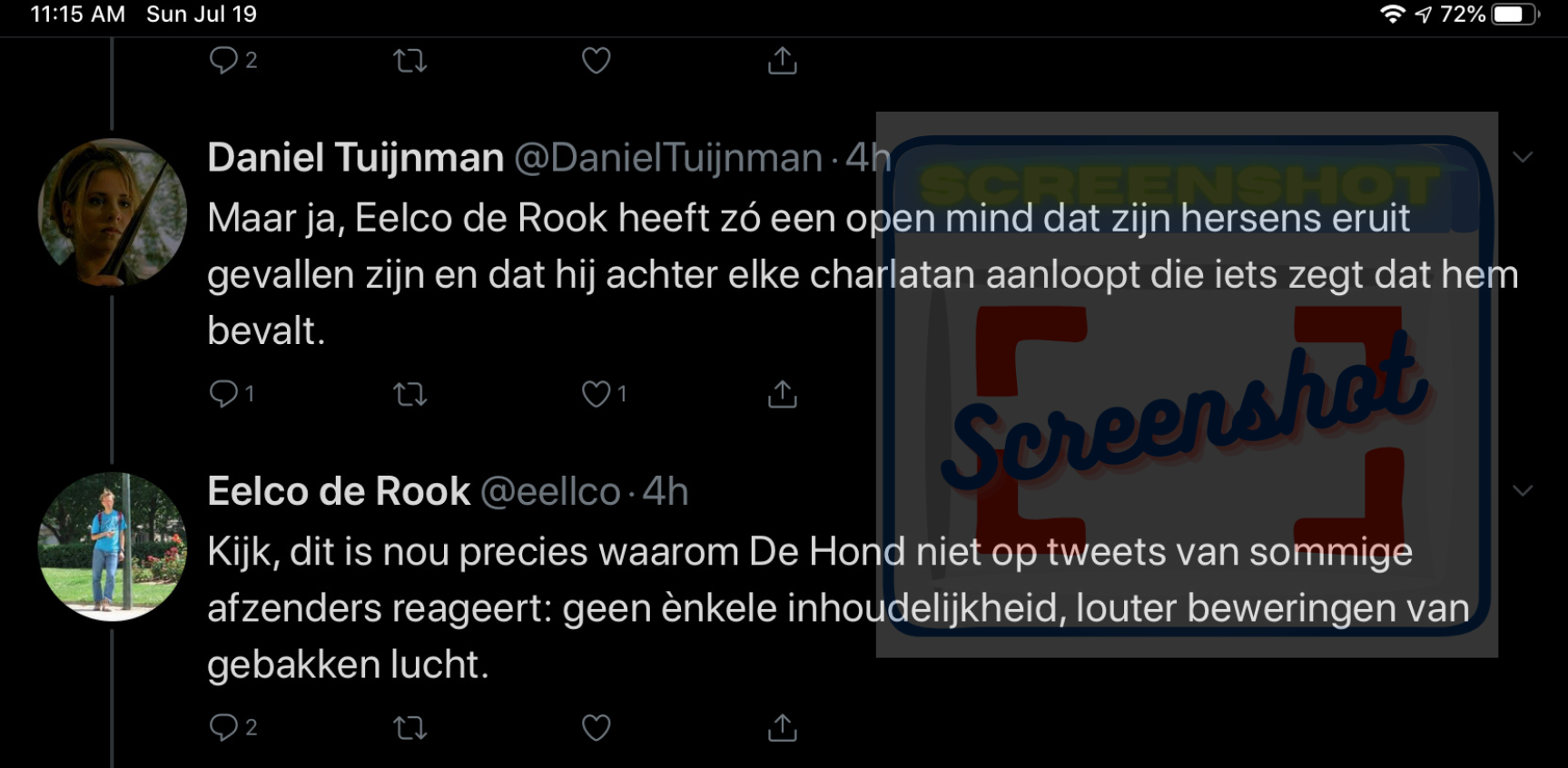Like the topmost partially visible tweet
This screenshot has width=1568, height=768.
coord(597,61)
